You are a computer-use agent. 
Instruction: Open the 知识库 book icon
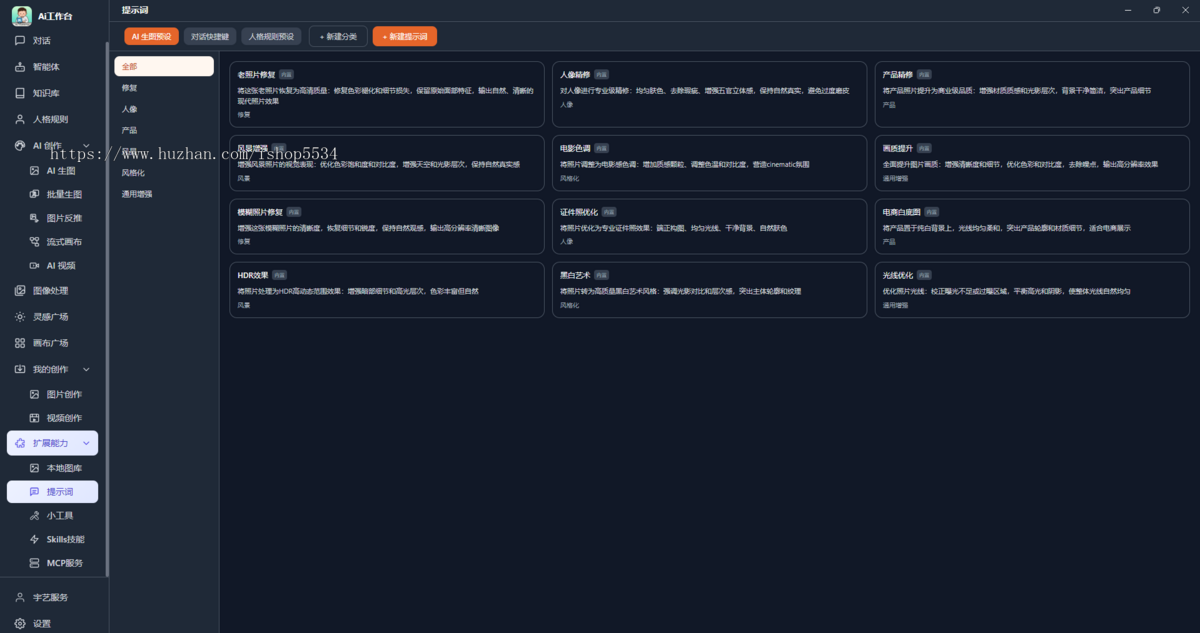pos(20,93)
